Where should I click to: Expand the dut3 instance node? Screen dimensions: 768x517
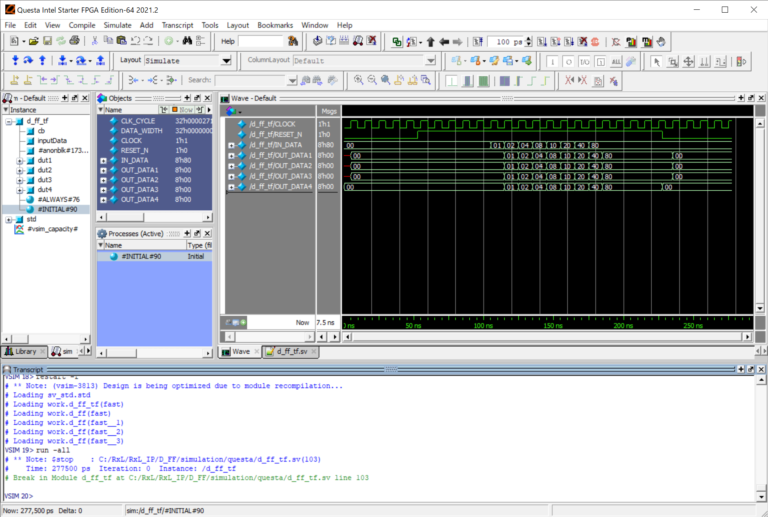coord(20,180)
